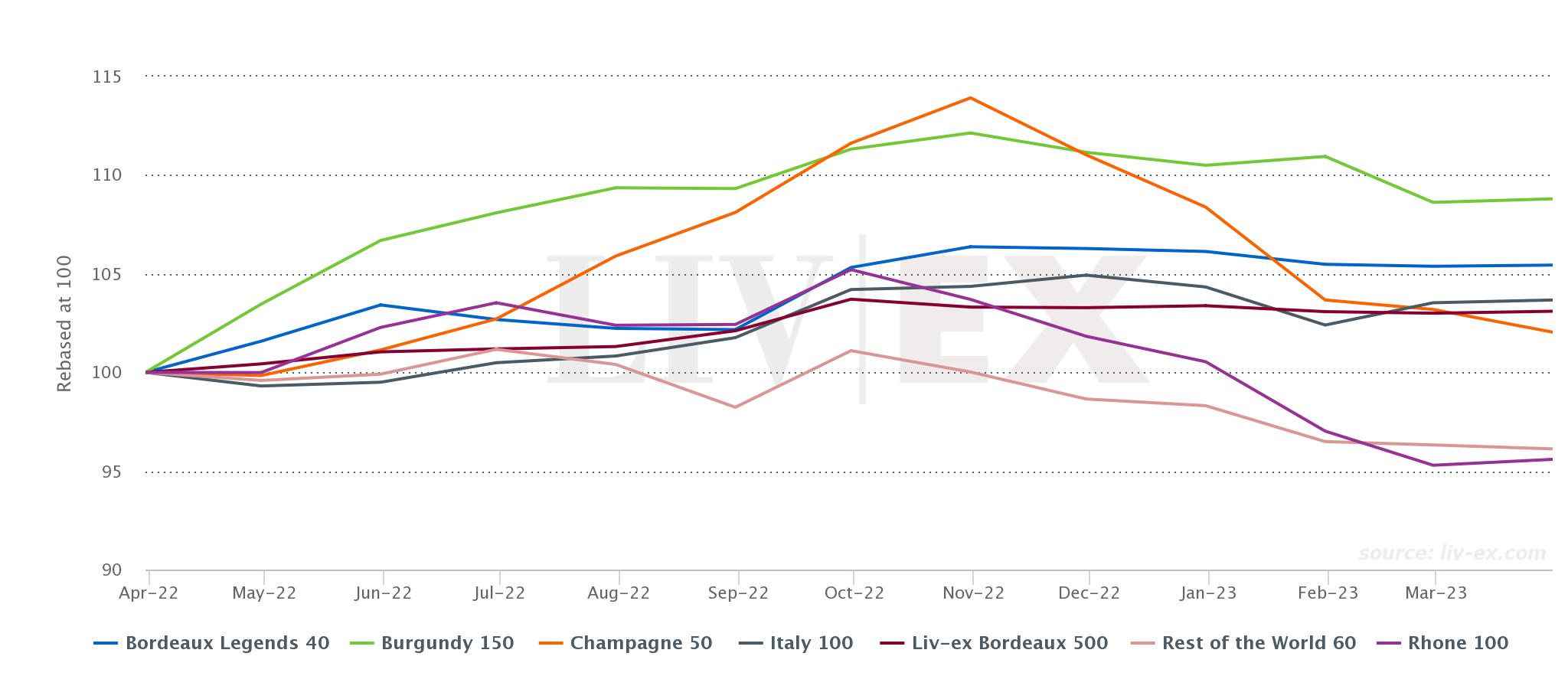Click the blue Bordeaux Legends 40 line swatch
The image size is (1568, 689).
(x=106, y=644)
